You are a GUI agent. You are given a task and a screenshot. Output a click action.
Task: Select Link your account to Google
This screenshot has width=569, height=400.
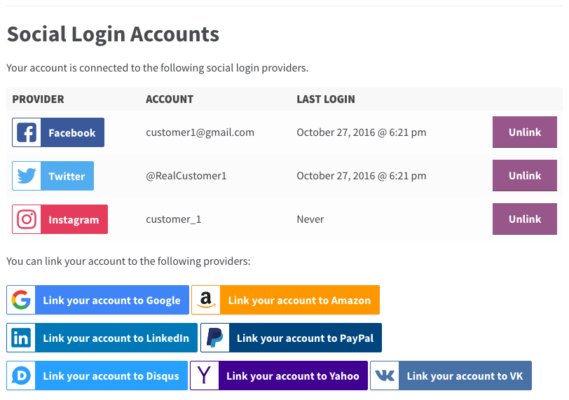point(98,300)
